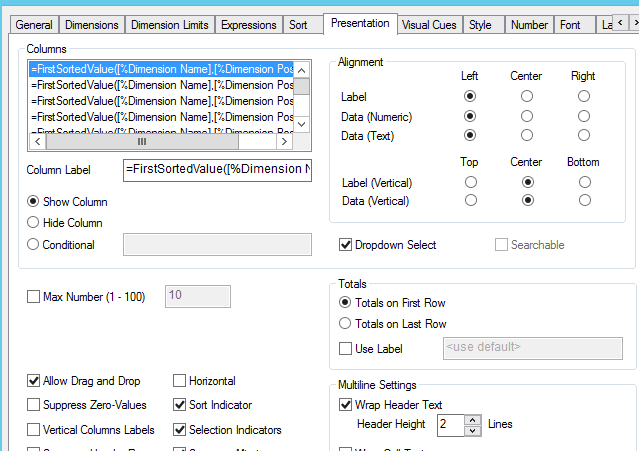Increase Header Height with up stepper
The width and height of the screenshot is (639, 451).
[x=472, y=420]
